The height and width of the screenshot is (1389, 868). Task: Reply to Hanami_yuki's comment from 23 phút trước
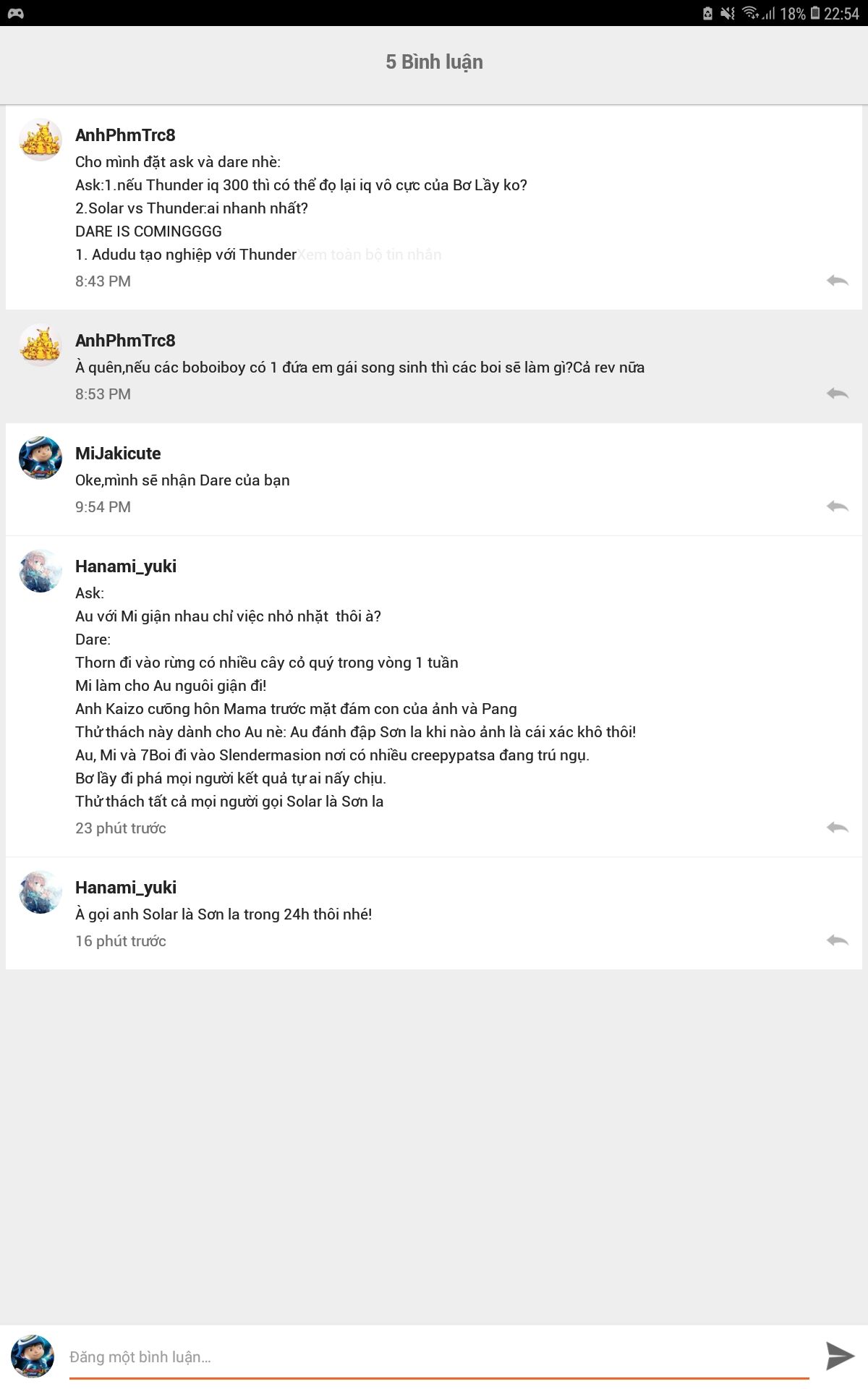tap(837, 828)
